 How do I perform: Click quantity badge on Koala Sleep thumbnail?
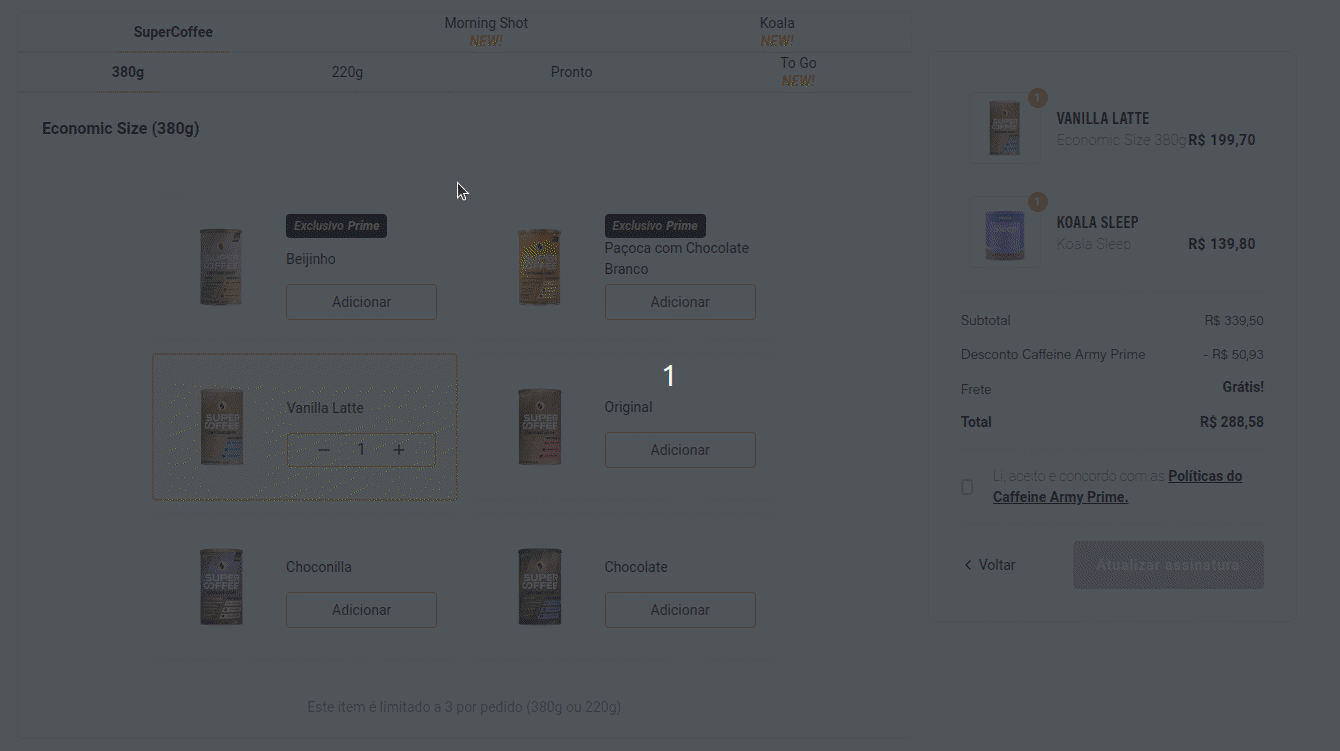pyautogui.click(x=1038, y=202)
